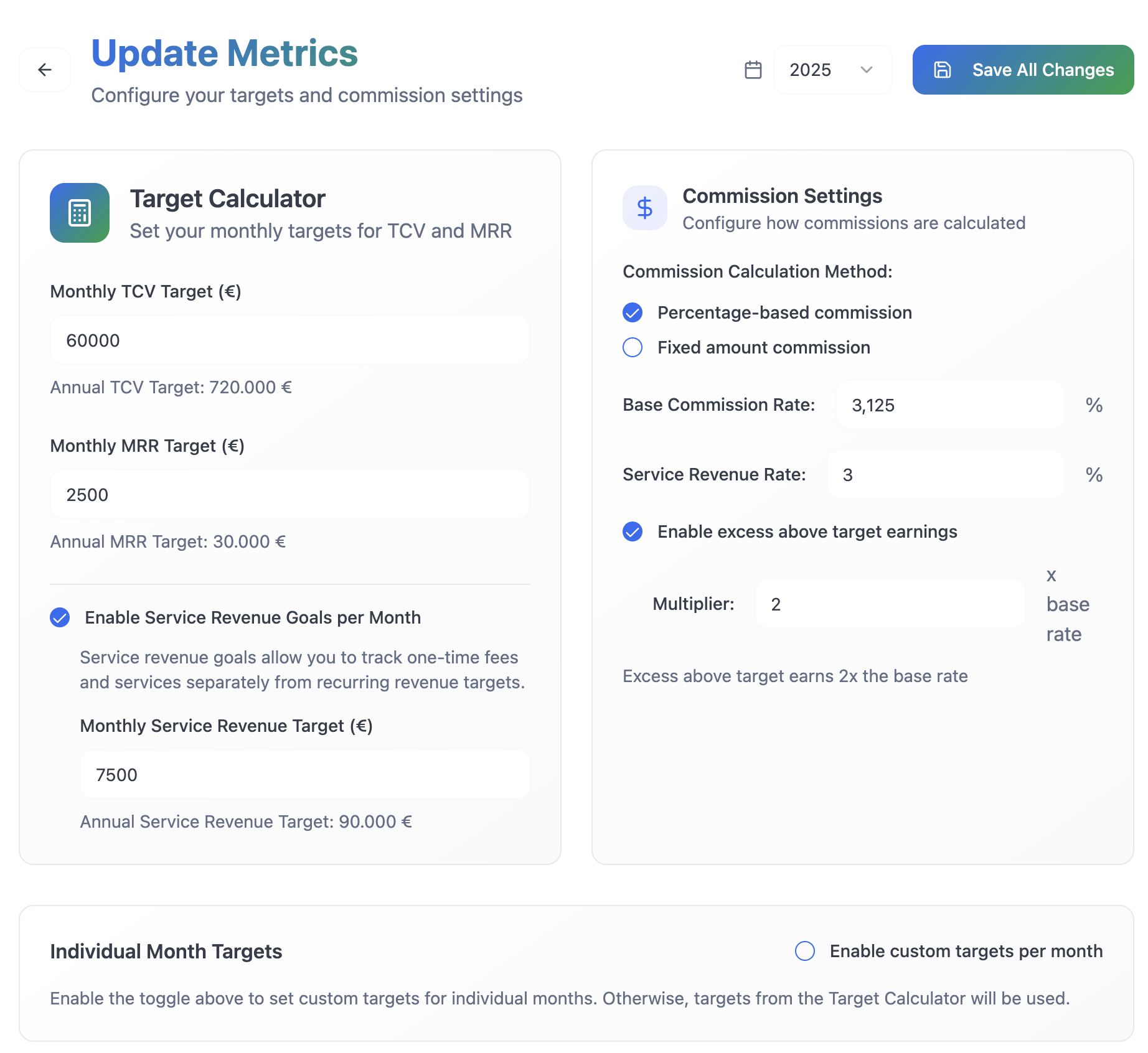Select Percentage-based commission

pos(632,312)
